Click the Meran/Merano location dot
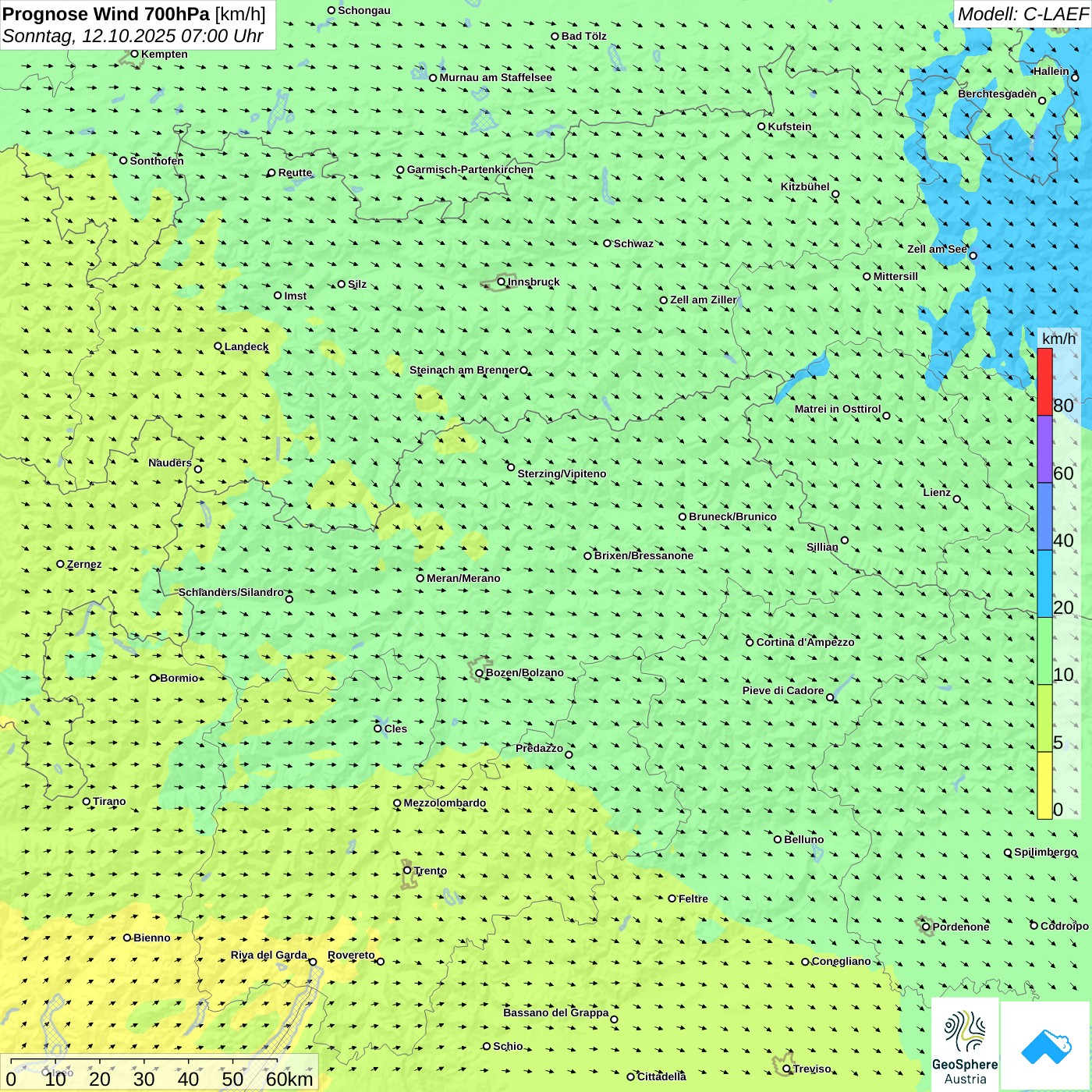 [x=420, y=578]
